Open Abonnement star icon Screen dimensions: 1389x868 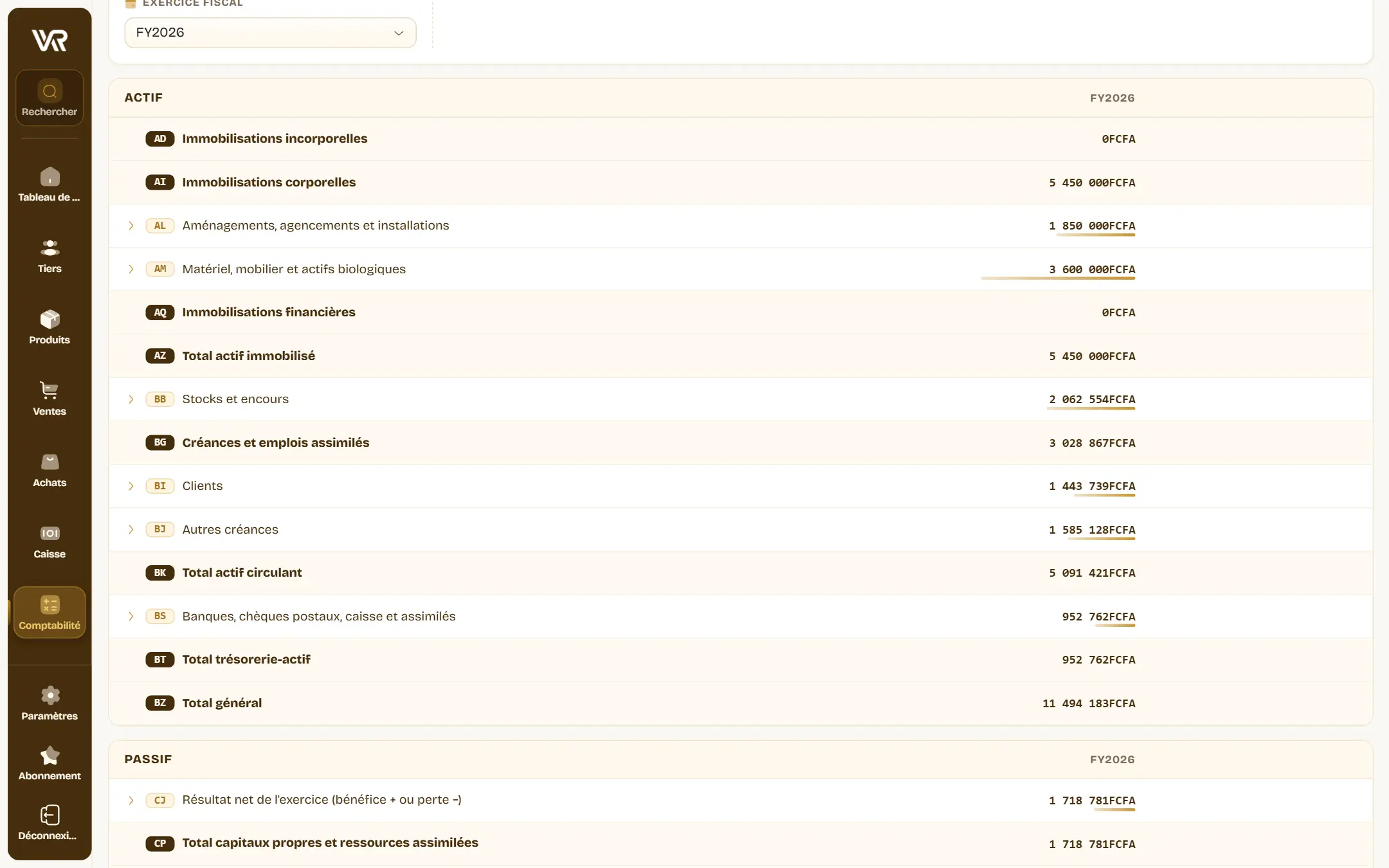[x=50, y=755]
